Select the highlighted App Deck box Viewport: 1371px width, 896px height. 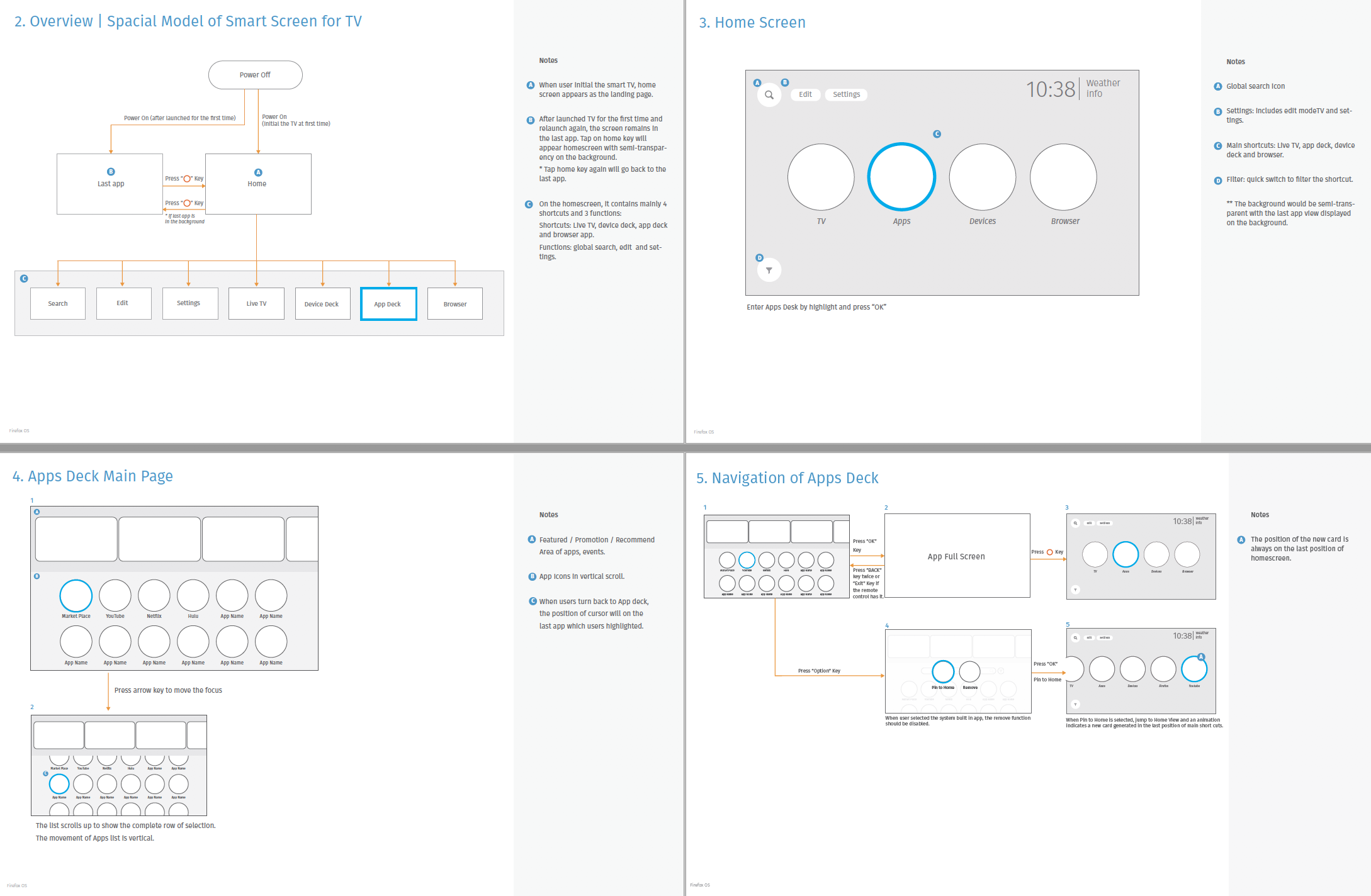click(388, 304)
